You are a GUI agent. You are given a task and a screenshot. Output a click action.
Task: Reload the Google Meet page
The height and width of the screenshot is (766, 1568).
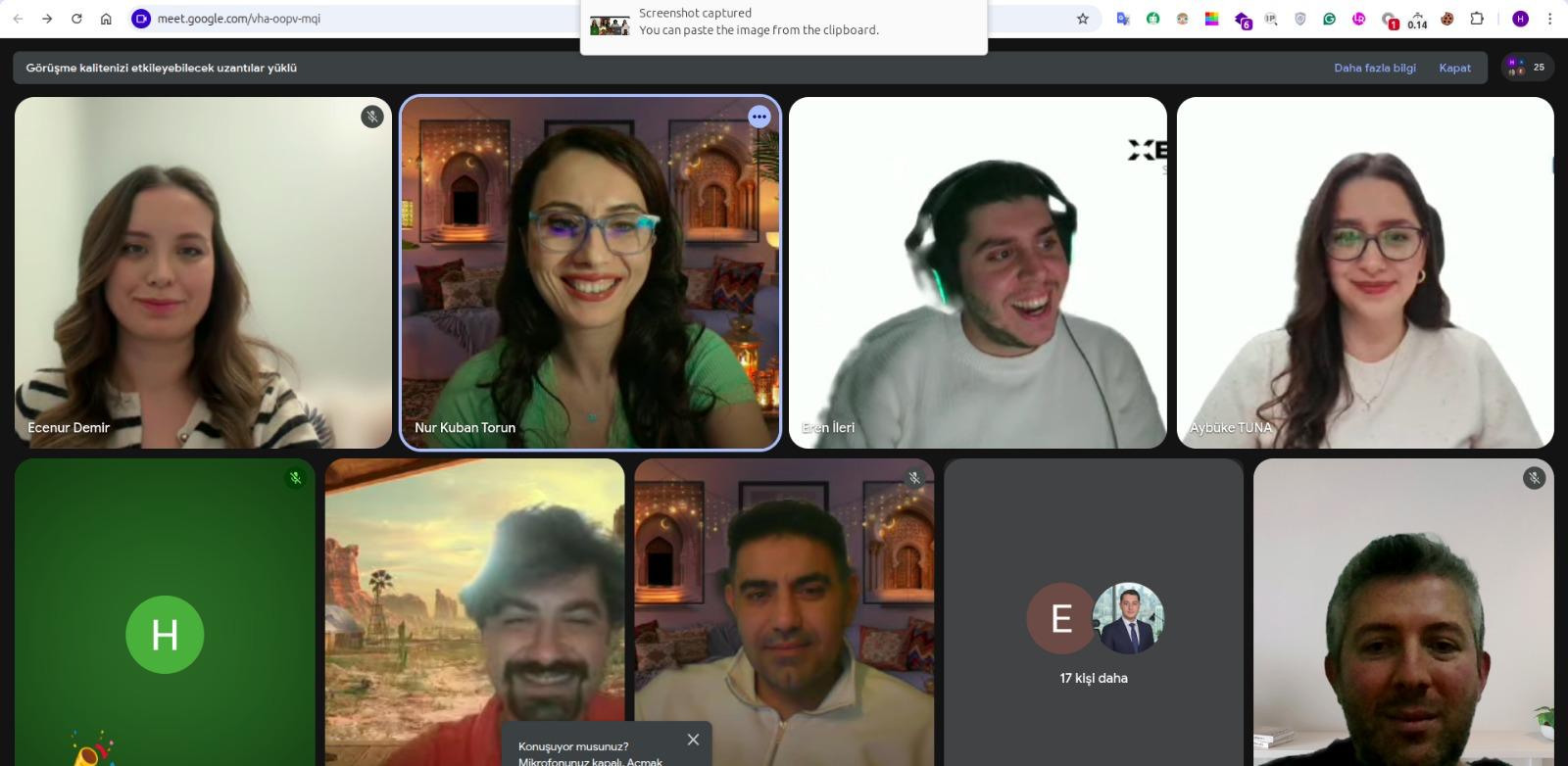(76, 19)
